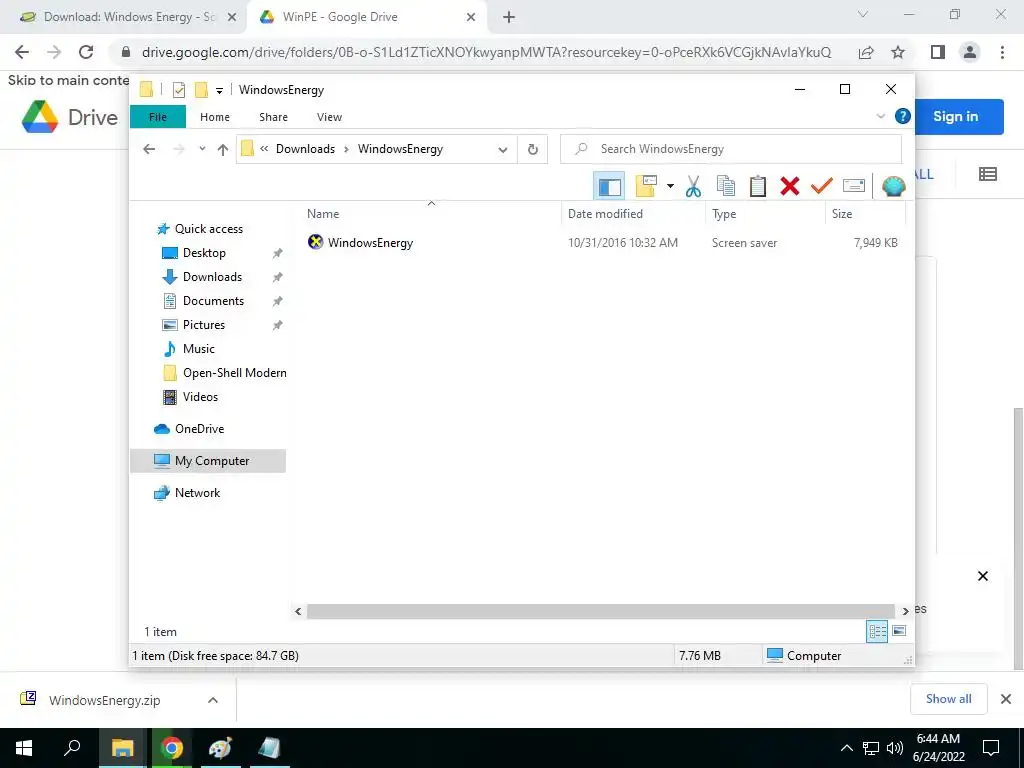Image resolution: width=1024 pixels, height=768 pixels.
Task: Open the WindowsEnergy.zip download options chevron
Action: (212, 700)
